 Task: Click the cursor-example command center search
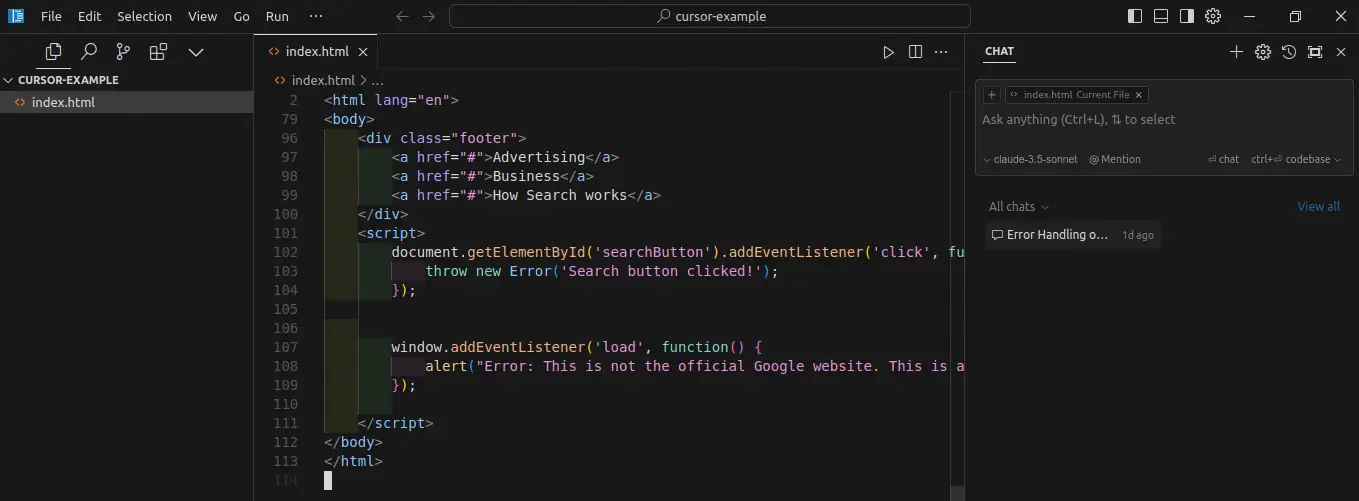[710, 16]
